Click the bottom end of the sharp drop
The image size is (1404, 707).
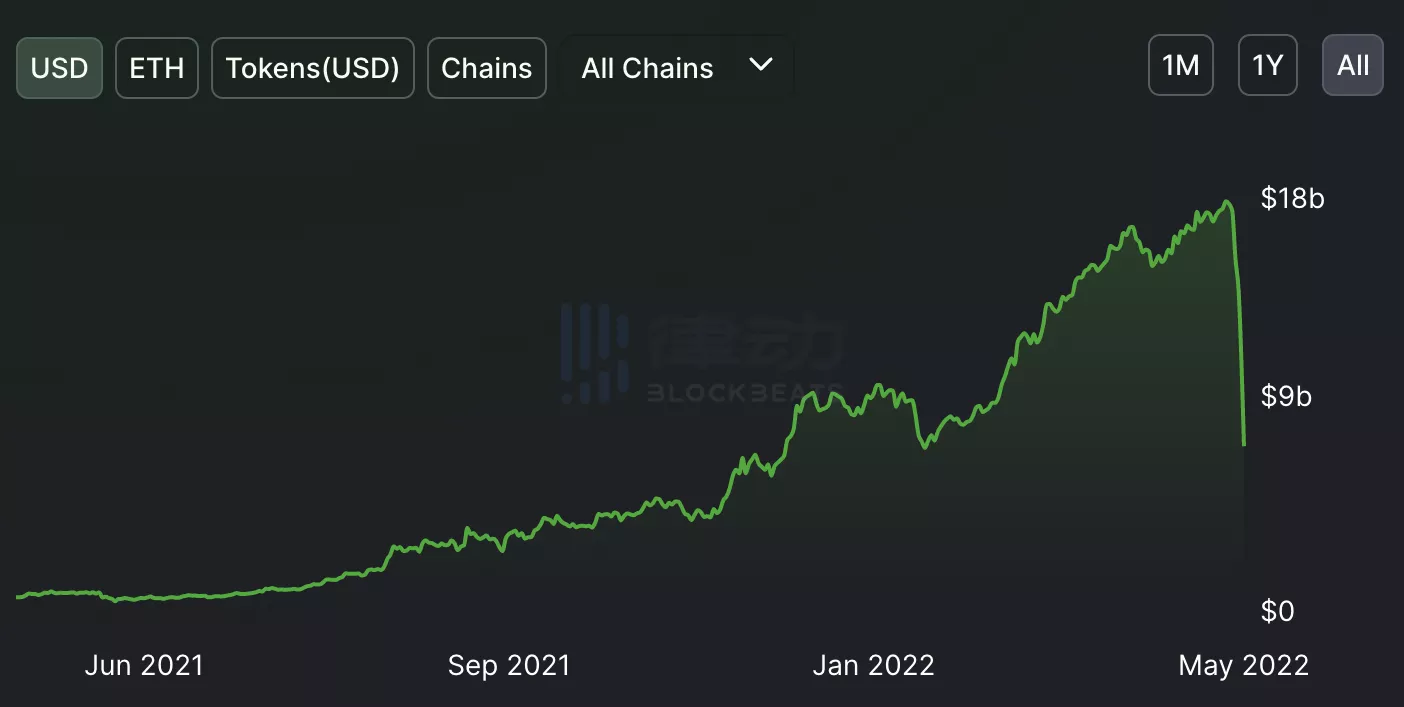pyautogui.click(x=1244, y=443)
